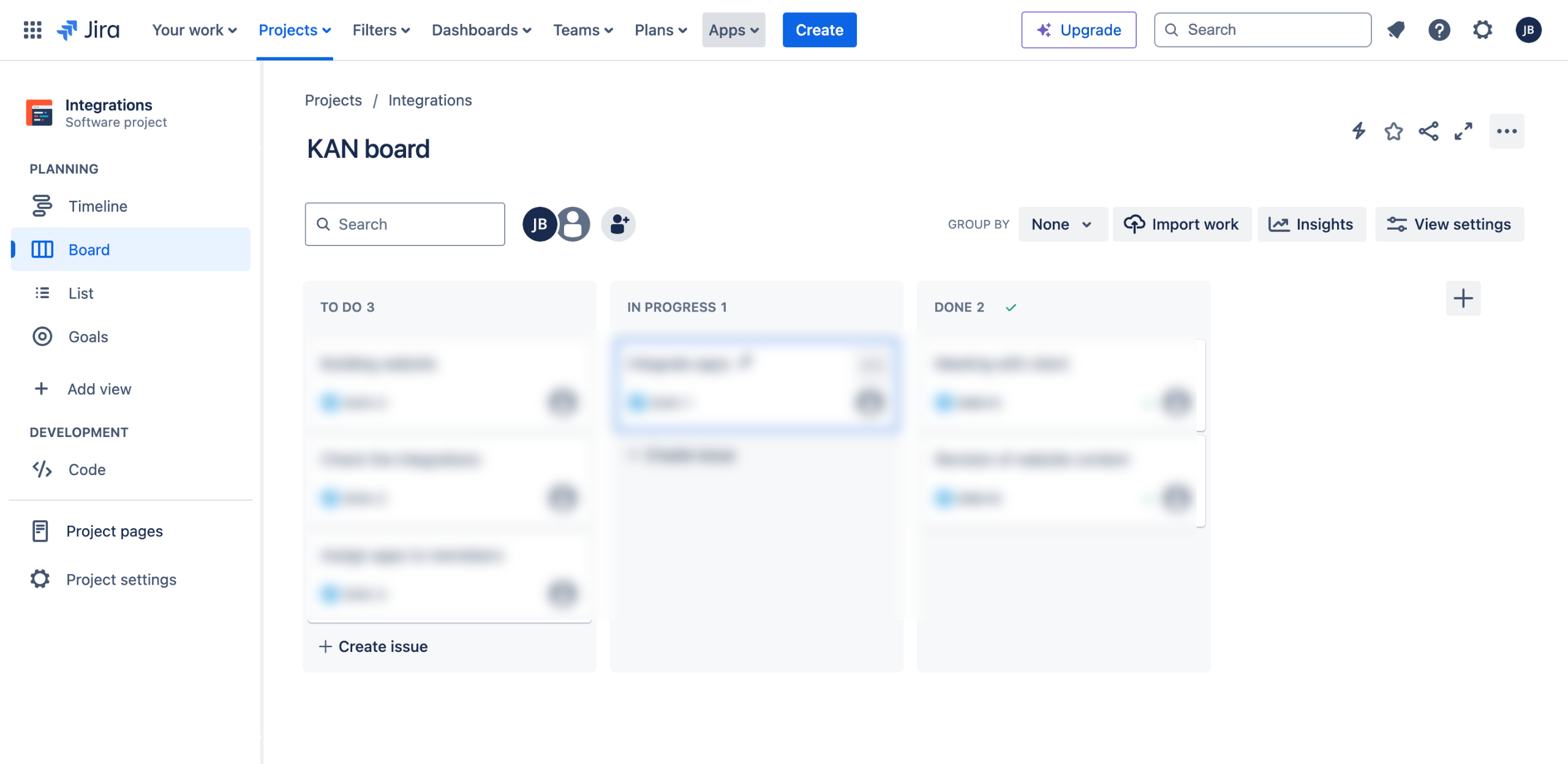Click the add people icon
1568x764 pixels.
coord(618,224)
